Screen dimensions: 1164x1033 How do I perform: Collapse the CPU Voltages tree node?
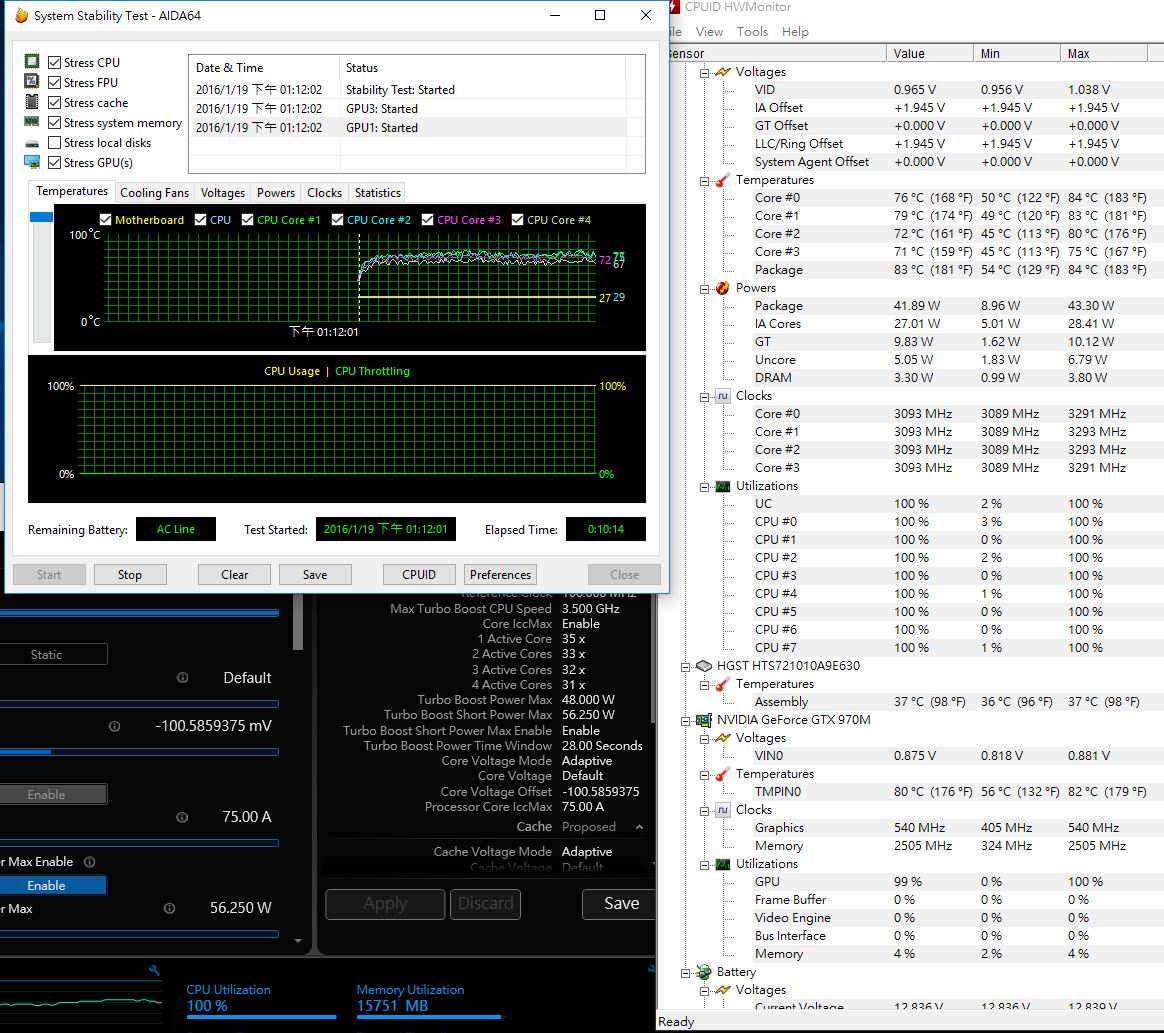pyautogui.click(x=704, y=73)
